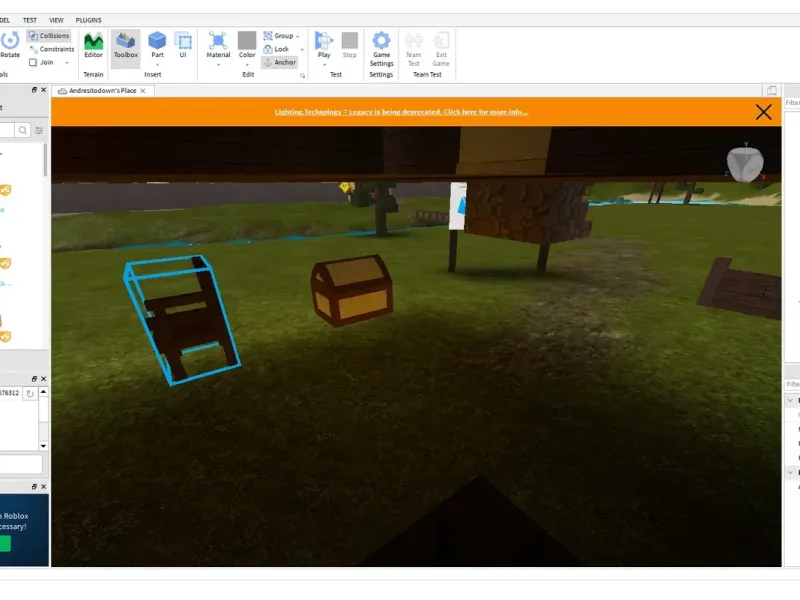This screenshot has height=600, width=800.
Task: Click the scroll down arrow in left panel
Action: [43, 446]
